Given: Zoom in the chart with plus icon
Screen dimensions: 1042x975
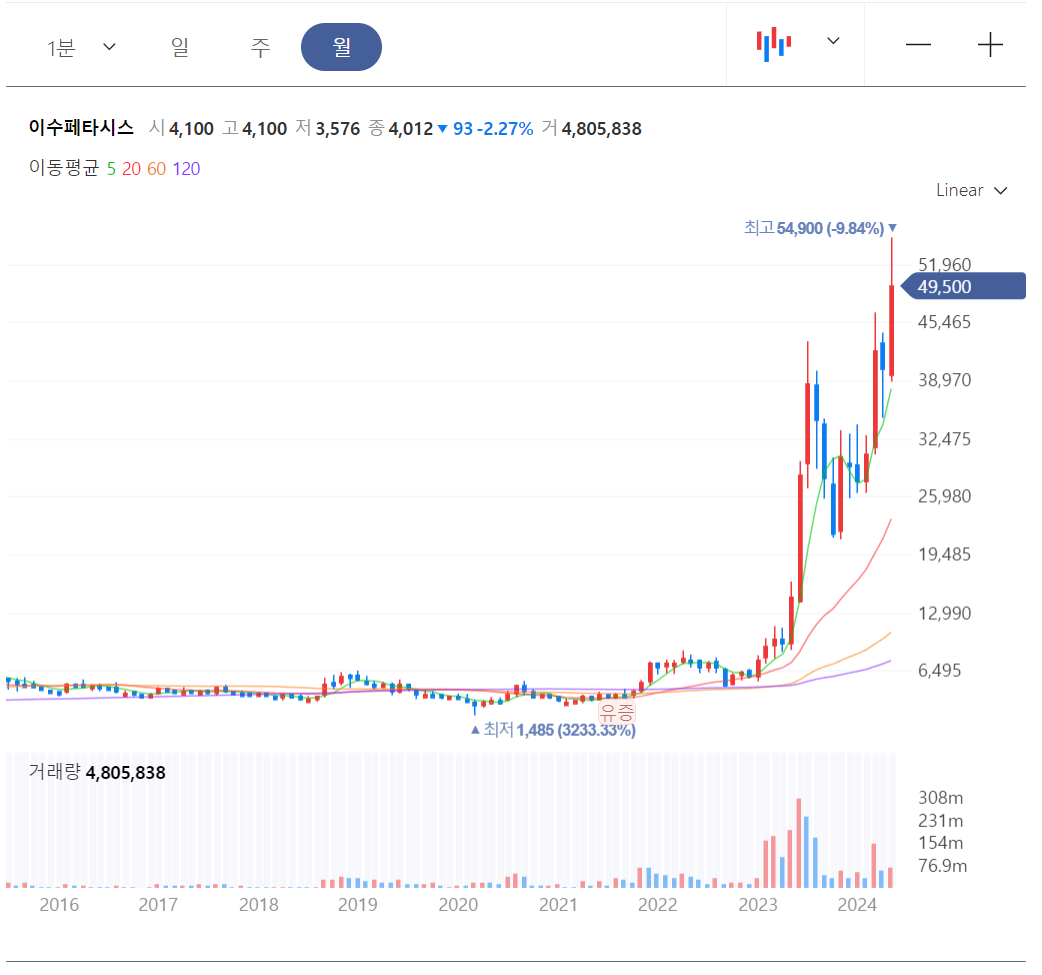Looking at the screenshot, I should click(x=990, y=45).
